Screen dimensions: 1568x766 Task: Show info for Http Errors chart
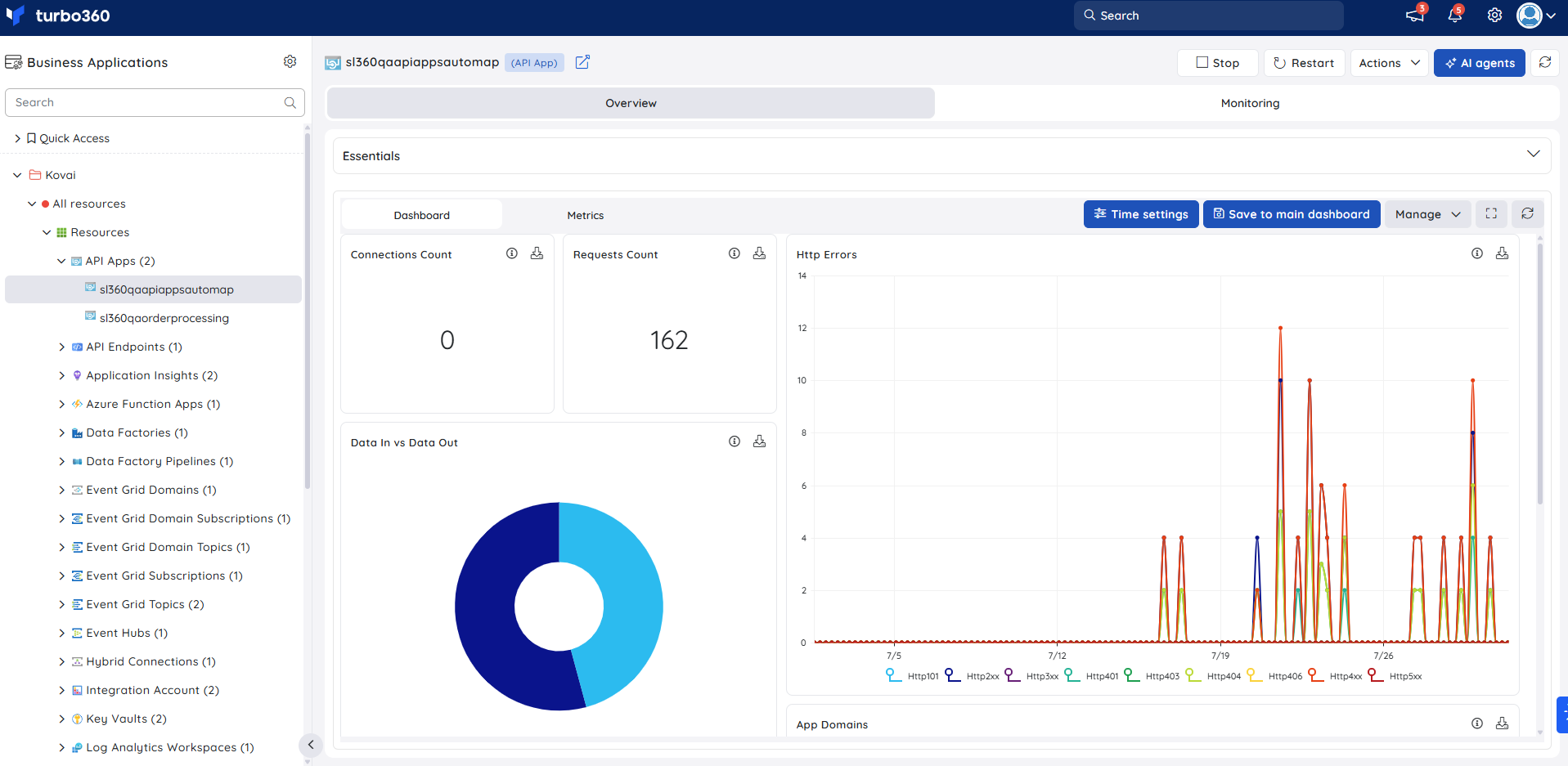tap(1477, 253)
